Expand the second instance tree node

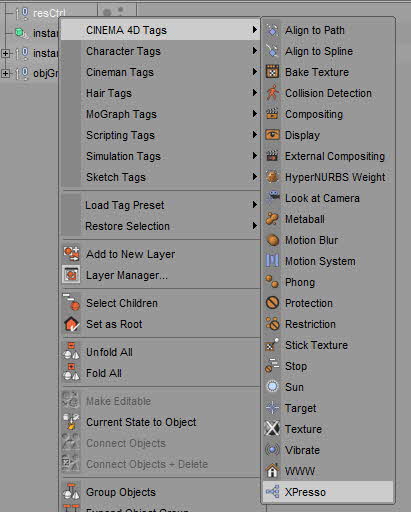[x=5, y=53]
